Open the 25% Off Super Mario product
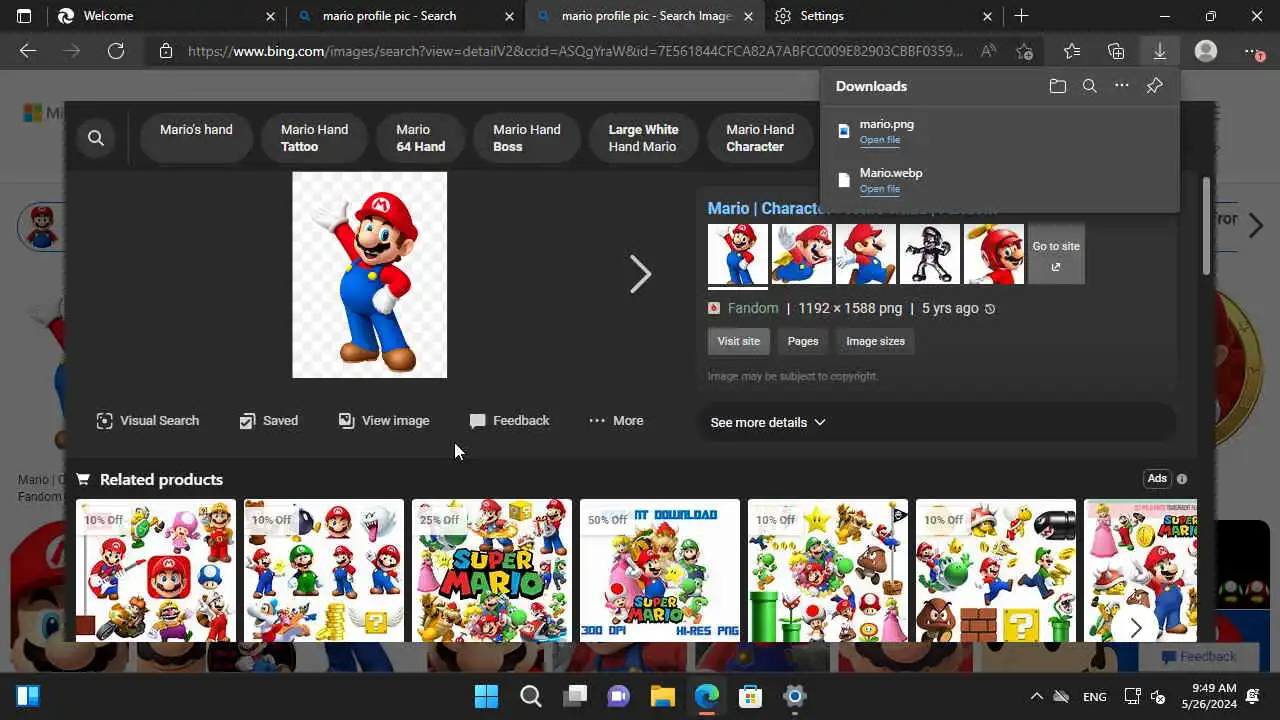 492,570
